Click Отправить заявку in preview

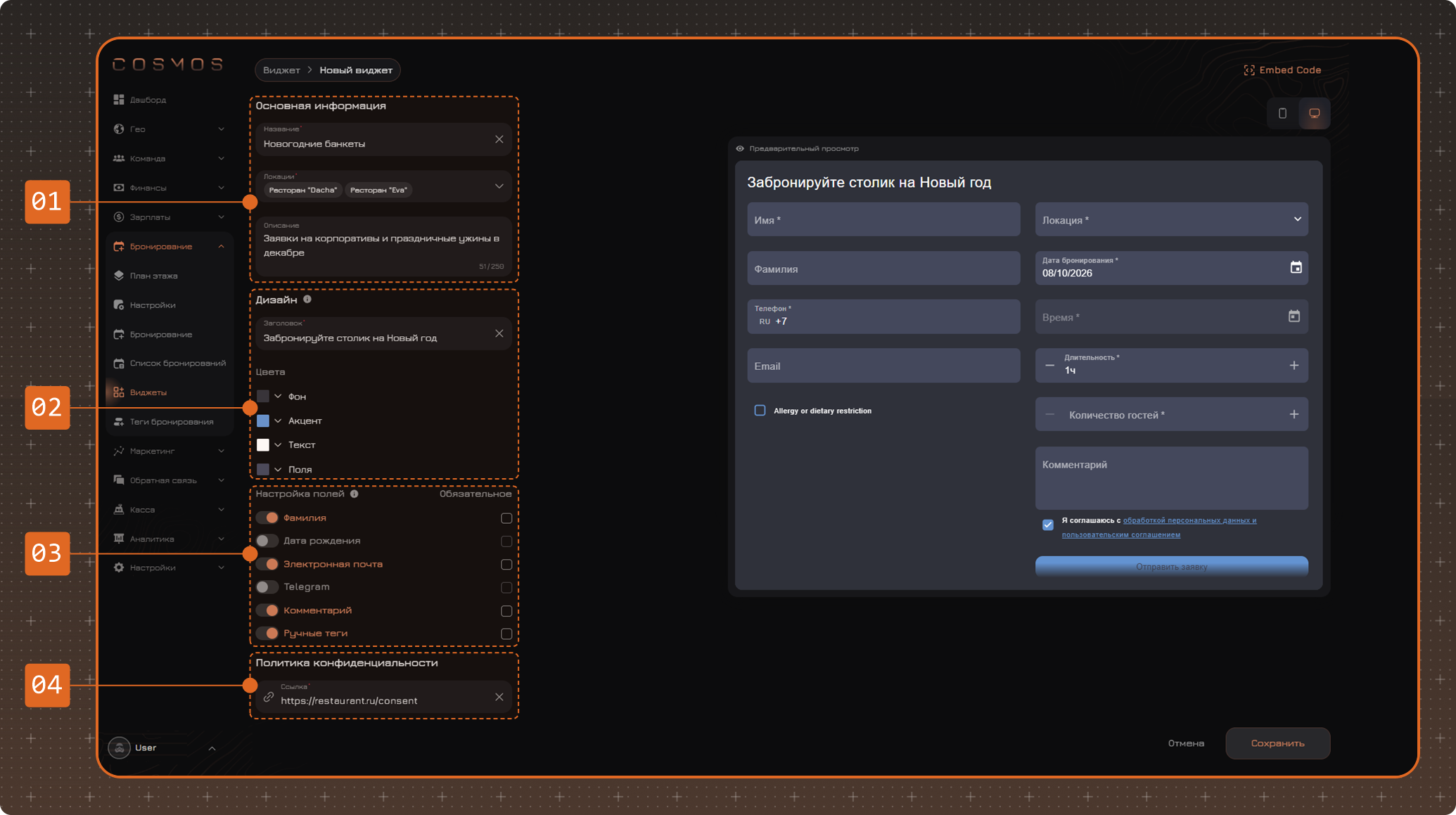coord(1171,567)
